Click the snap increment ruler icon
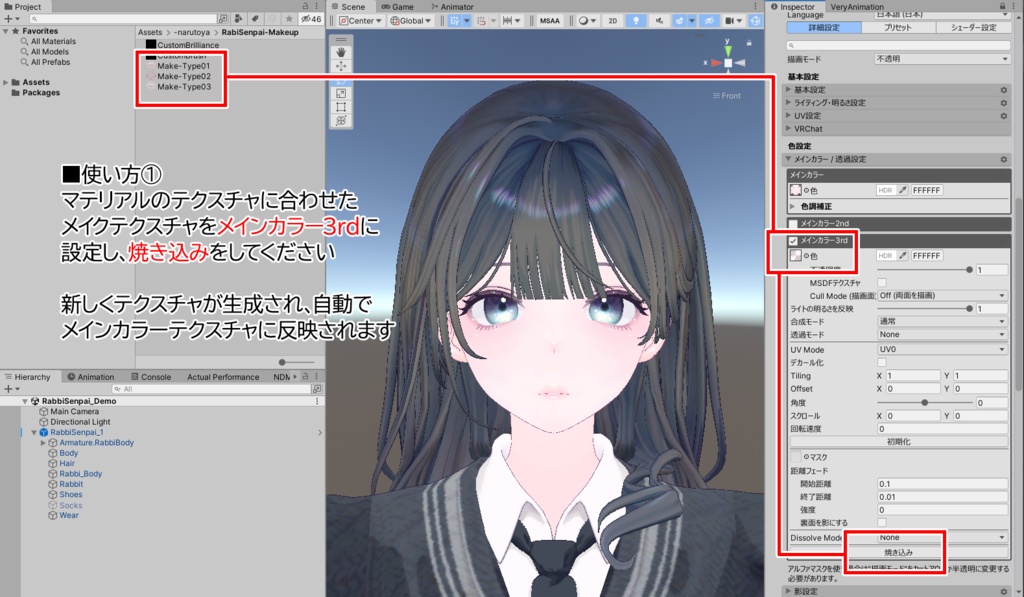 tap(507, 21)
